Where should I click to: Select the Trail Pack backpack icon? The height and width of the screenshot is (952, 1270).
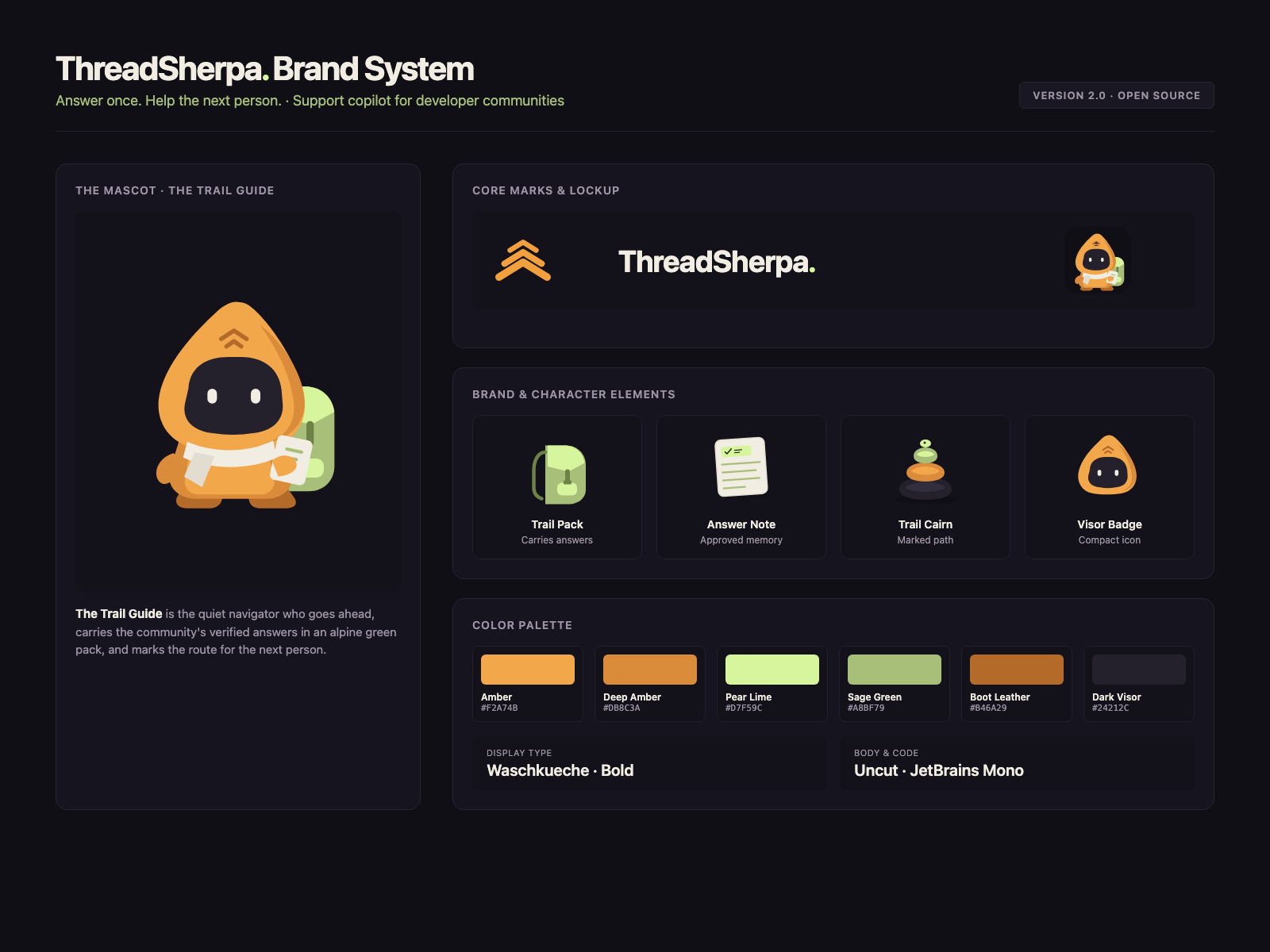pos(558,474)
